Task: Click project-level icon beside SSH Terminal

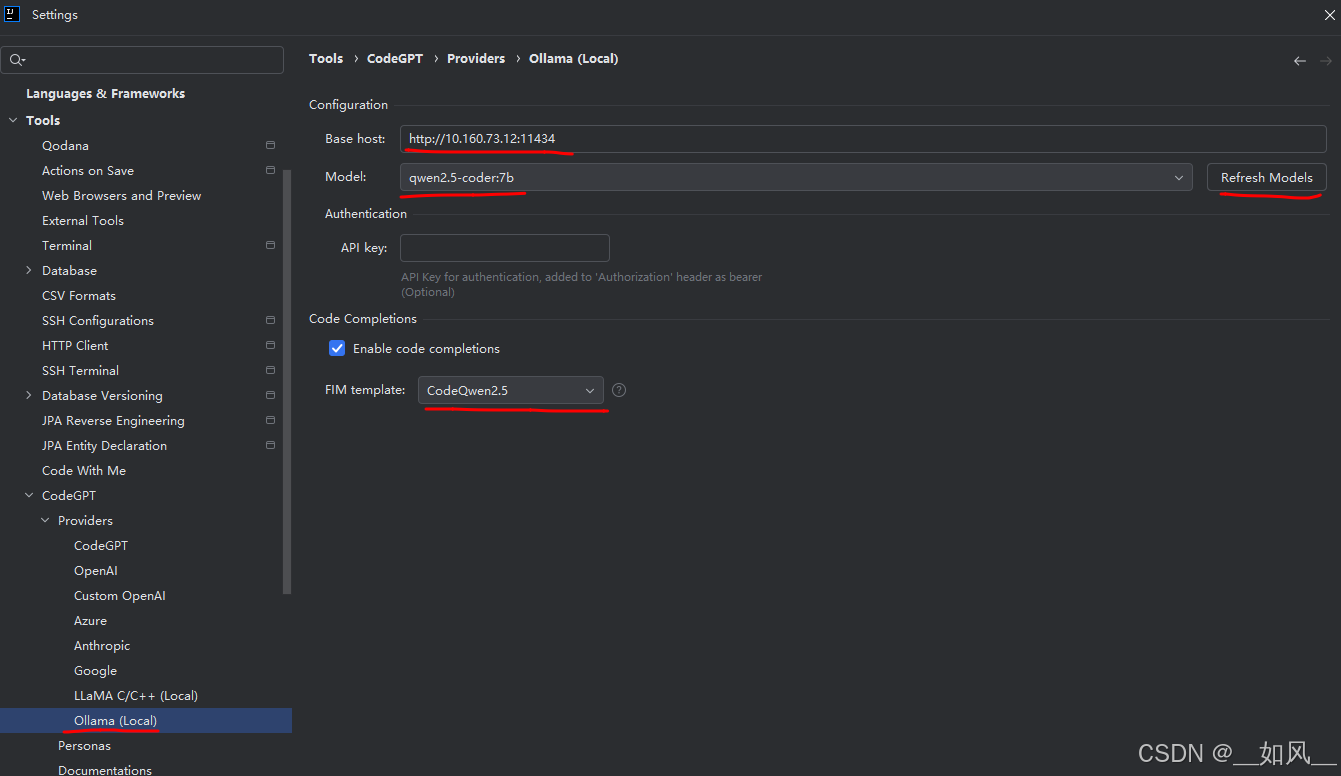Action: click(270, 370)
